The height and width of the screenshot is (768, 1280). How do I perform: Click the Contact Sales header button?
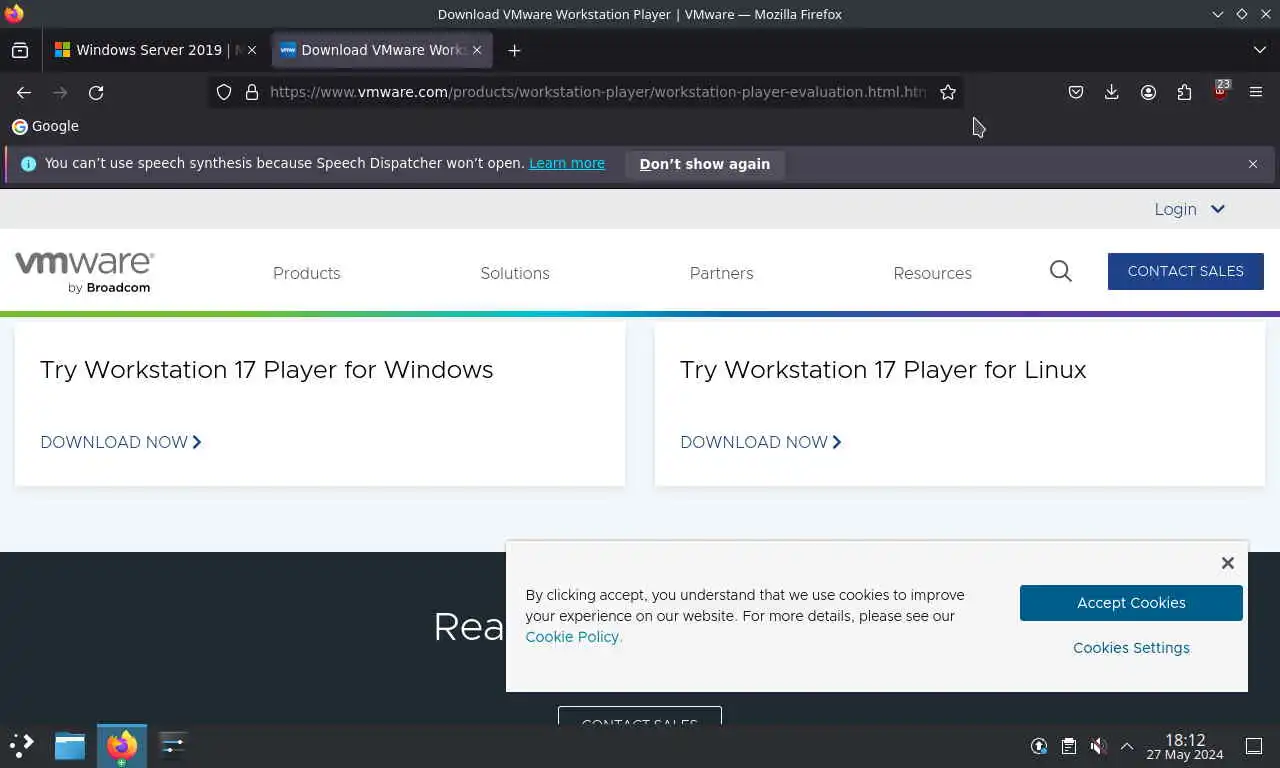point(1186,271)
